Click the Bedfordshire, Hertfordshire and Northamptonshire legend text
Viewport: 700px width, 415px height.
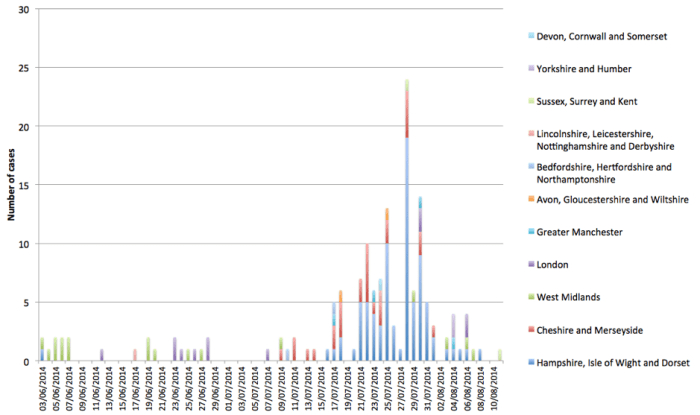point(606,172)
